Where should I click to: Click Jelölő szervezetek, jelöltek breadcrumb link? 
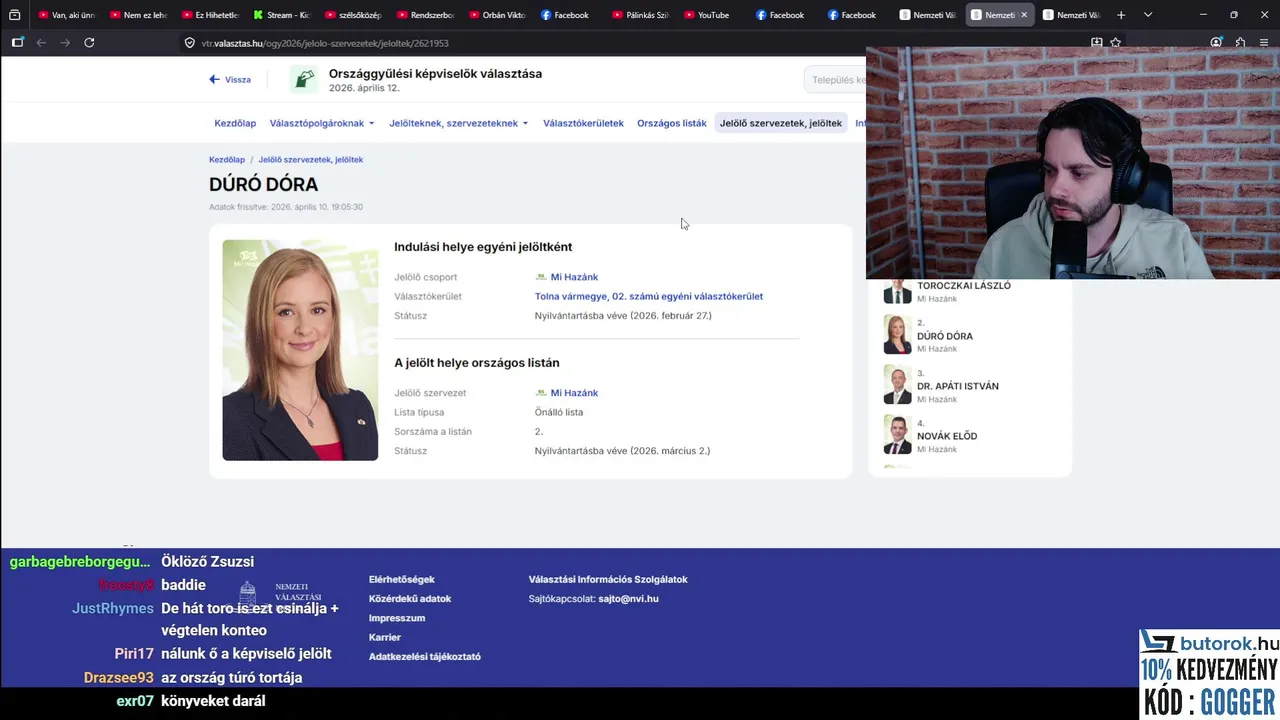tap(311, 159)
